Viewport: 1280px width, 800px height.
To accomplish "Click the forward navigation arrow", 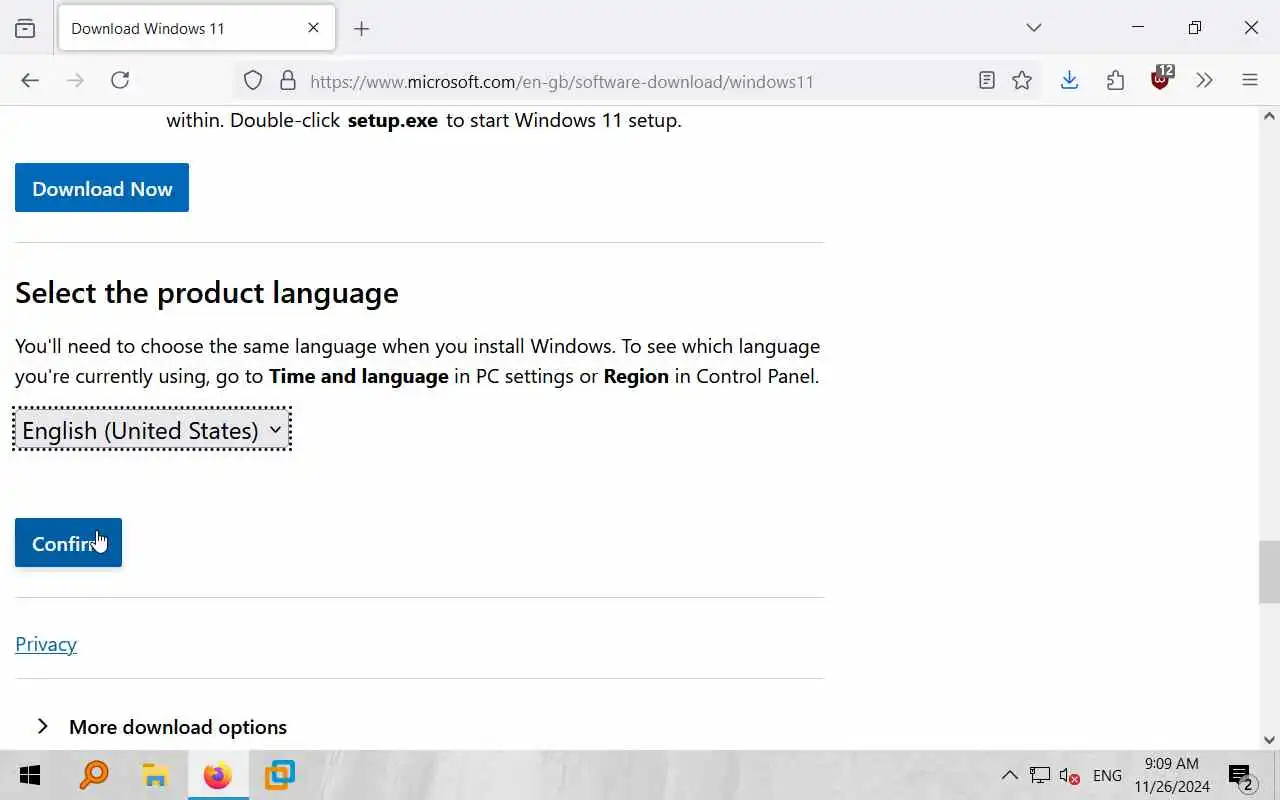I will coord(75,81).
